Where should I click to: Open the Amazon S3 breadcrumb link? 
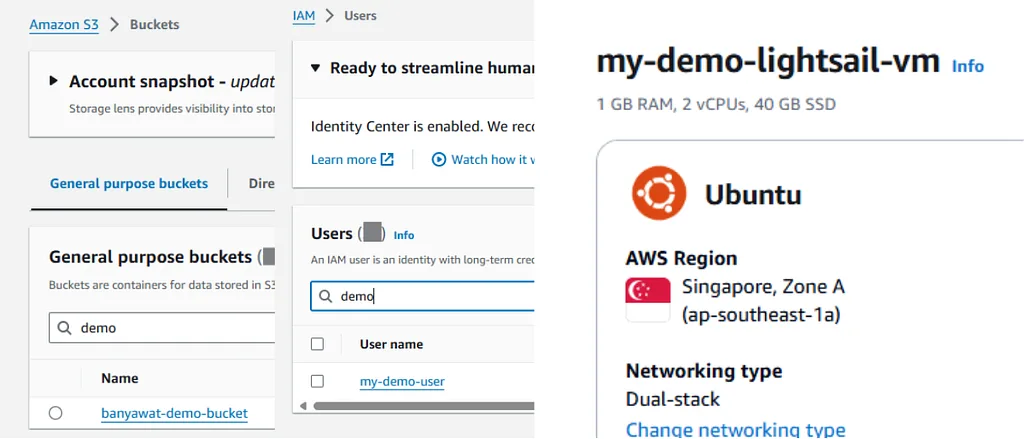[64, 25]
